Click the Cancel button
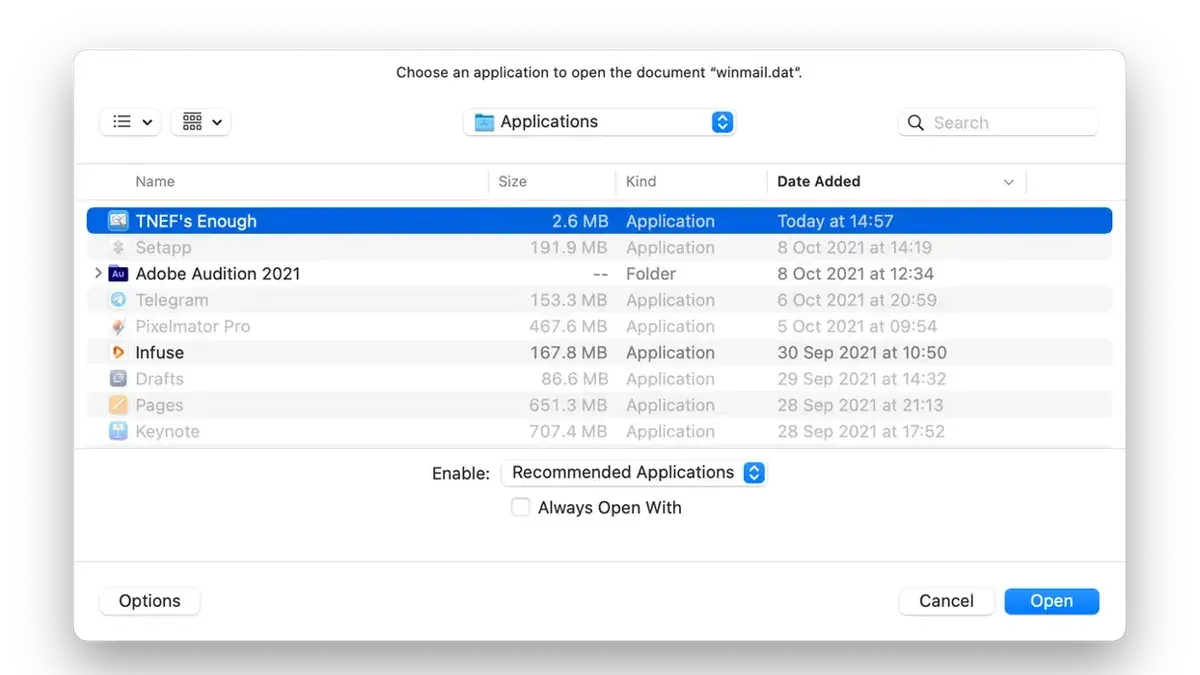The width and height of the screenshot is (1200, 675). click(x=946, y=601)
